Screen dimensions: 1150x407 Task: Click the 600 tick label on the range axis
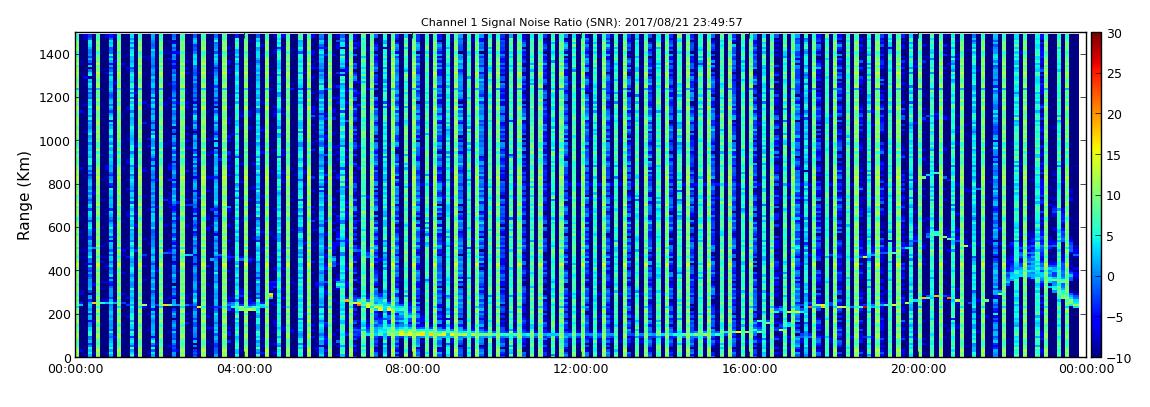pyautogui.click(x=59, y=227)
